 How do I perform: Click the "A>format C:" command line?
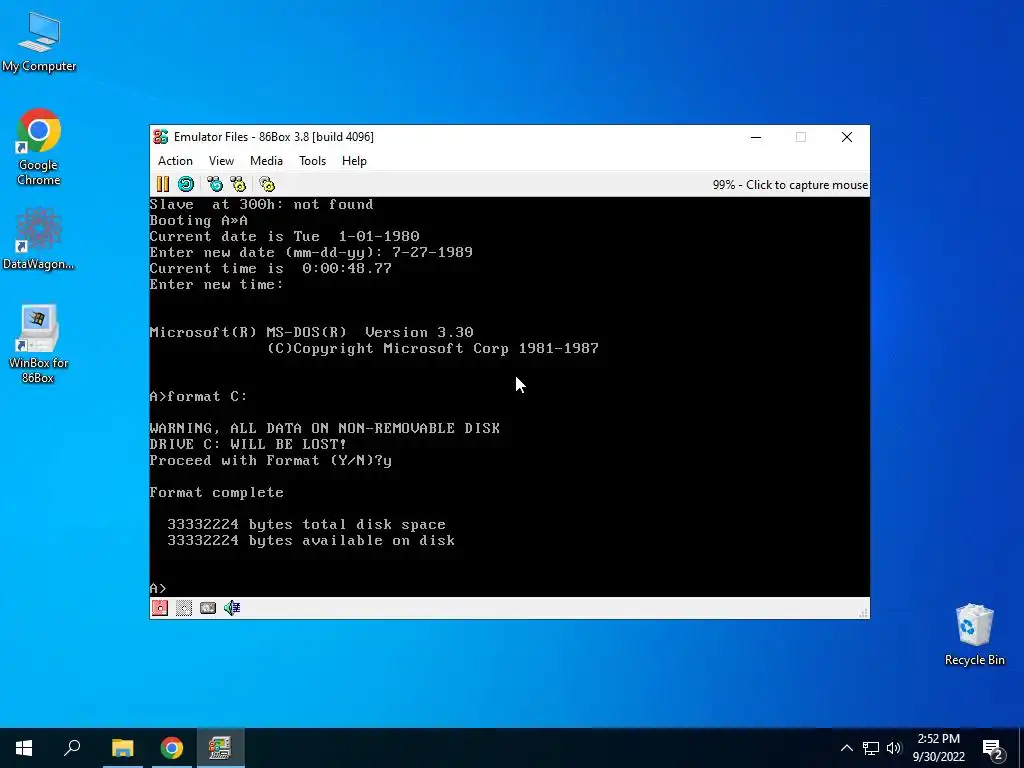199,396
